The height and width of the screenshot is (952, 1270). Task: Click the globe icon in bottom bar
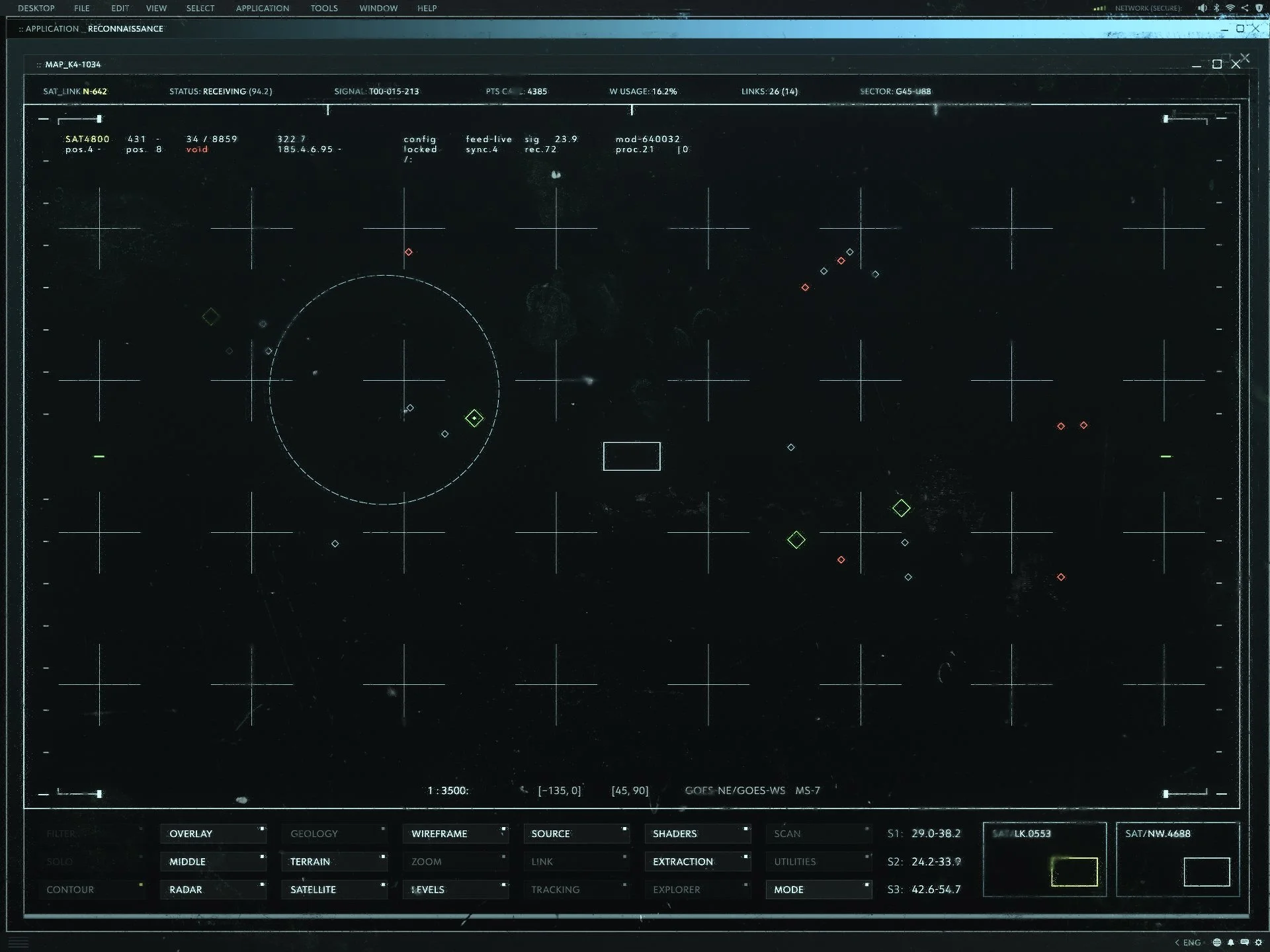point(1216,942)
